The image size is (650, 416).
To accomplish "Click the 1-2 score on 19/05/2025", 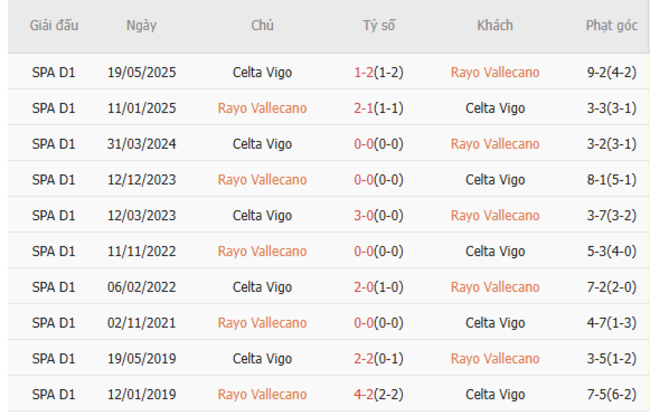I will (364, 72).
